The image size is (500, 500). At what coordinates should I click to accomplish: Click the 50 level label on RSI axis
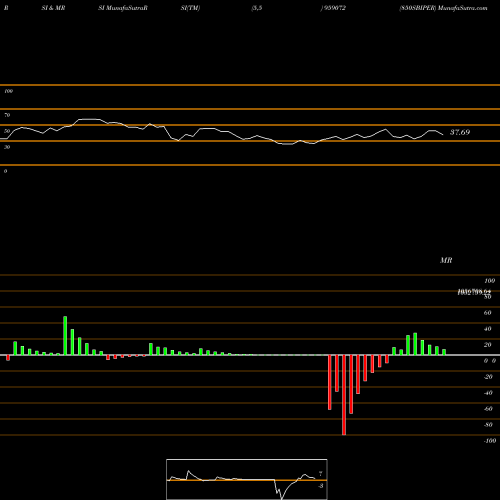point(7,131)
